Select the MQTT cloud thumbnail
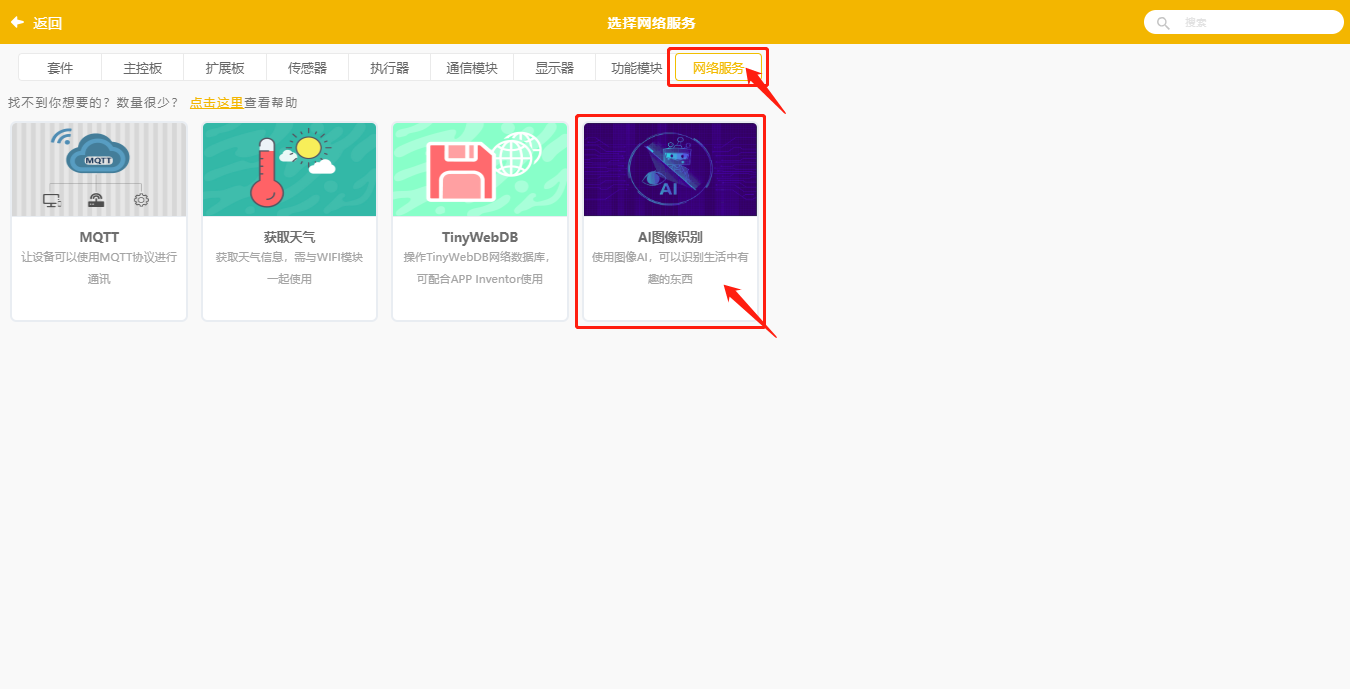Viewport: 1350px width, 689px height. [x=99, y=170]
